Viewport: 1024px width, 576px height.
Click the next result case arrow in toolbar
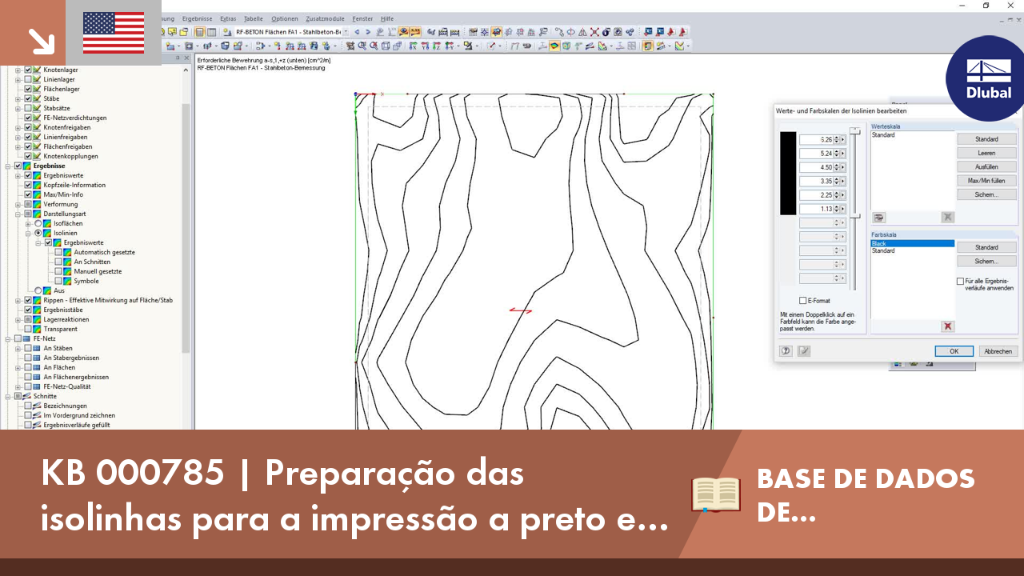(x=368, y=32)
